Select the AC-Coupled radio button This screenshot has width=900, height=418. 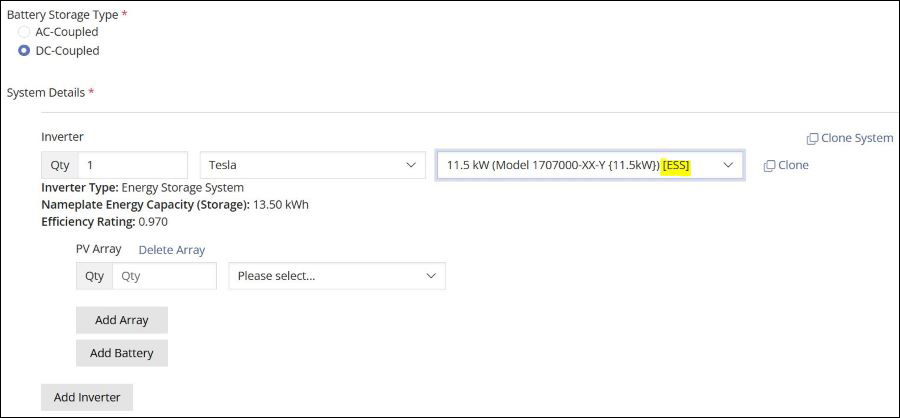(x=24, y=32)
